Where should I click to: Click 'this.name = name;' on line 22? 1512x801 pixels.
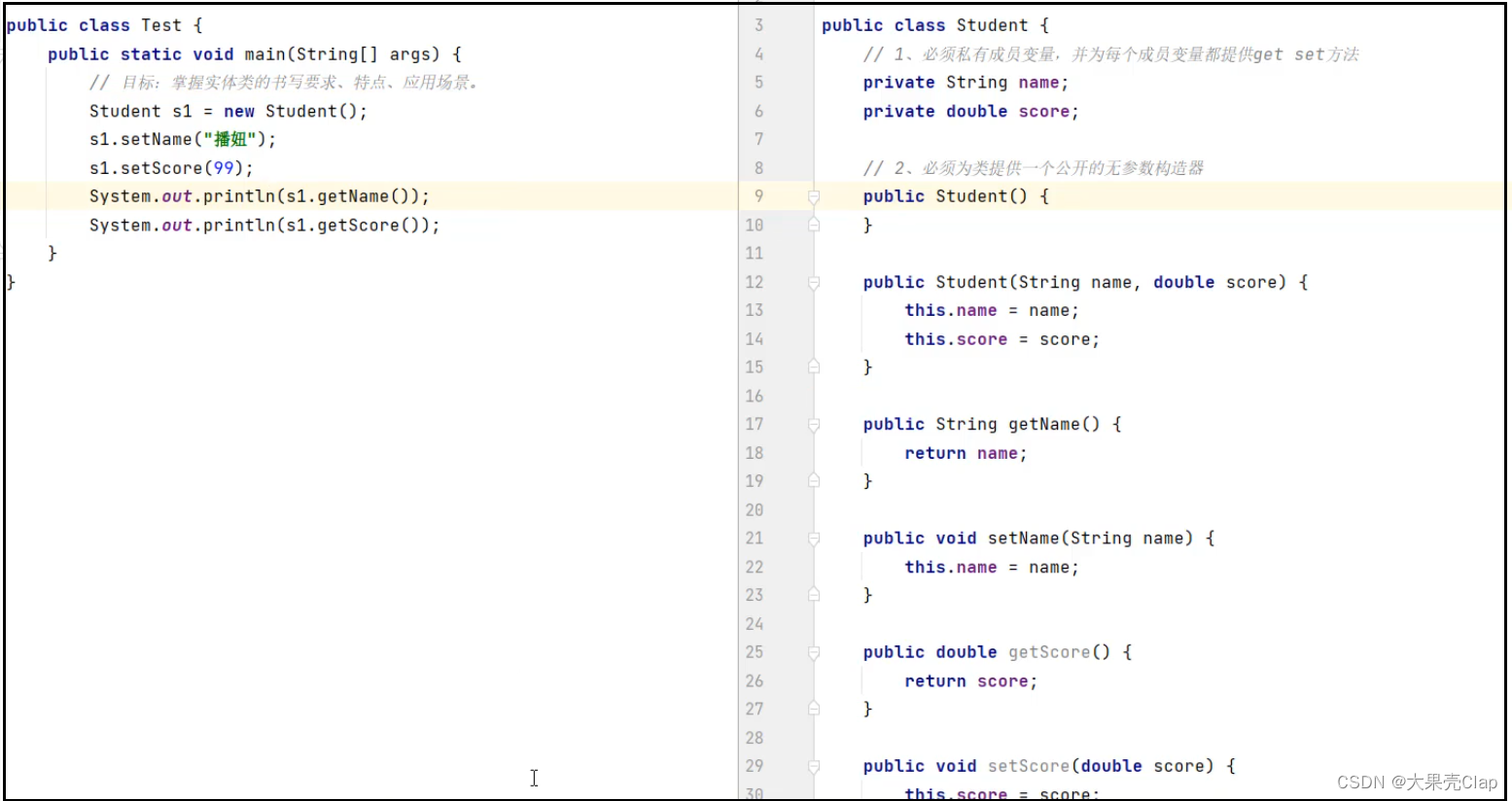click(x=992, y=567)
